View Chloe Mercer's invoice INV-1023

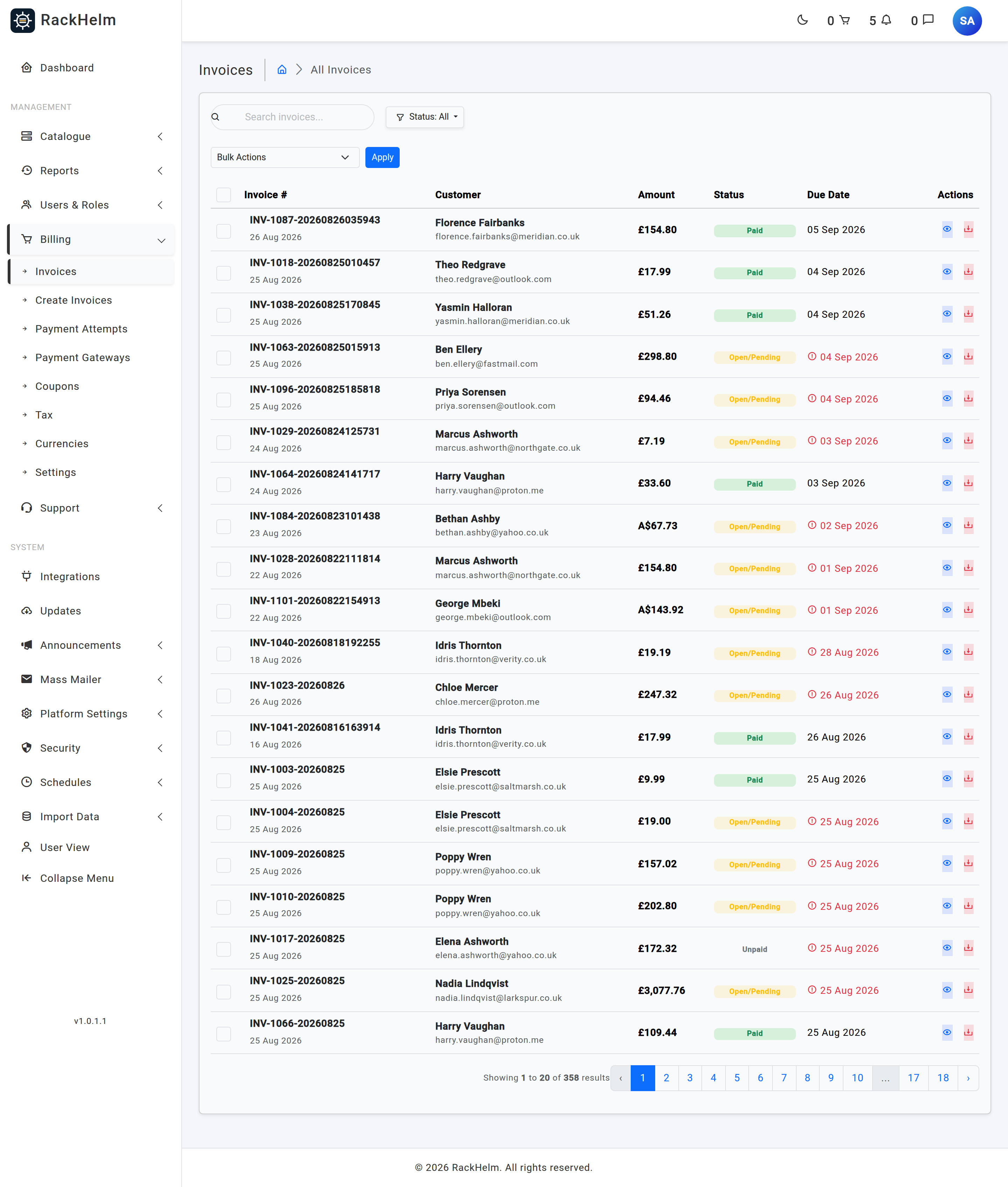coord(947,695)
